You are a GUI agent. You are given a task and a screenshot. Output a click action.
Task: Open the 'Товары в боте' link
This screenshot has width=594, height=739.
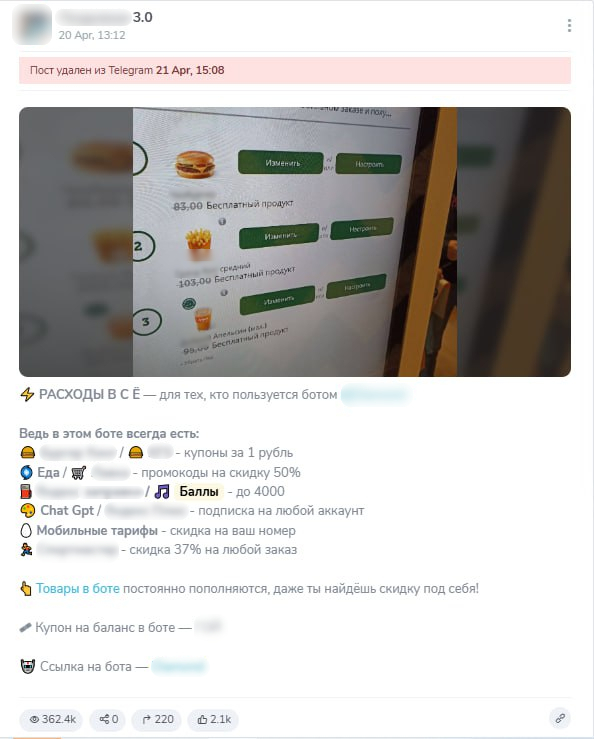click(x=78, y=589)
